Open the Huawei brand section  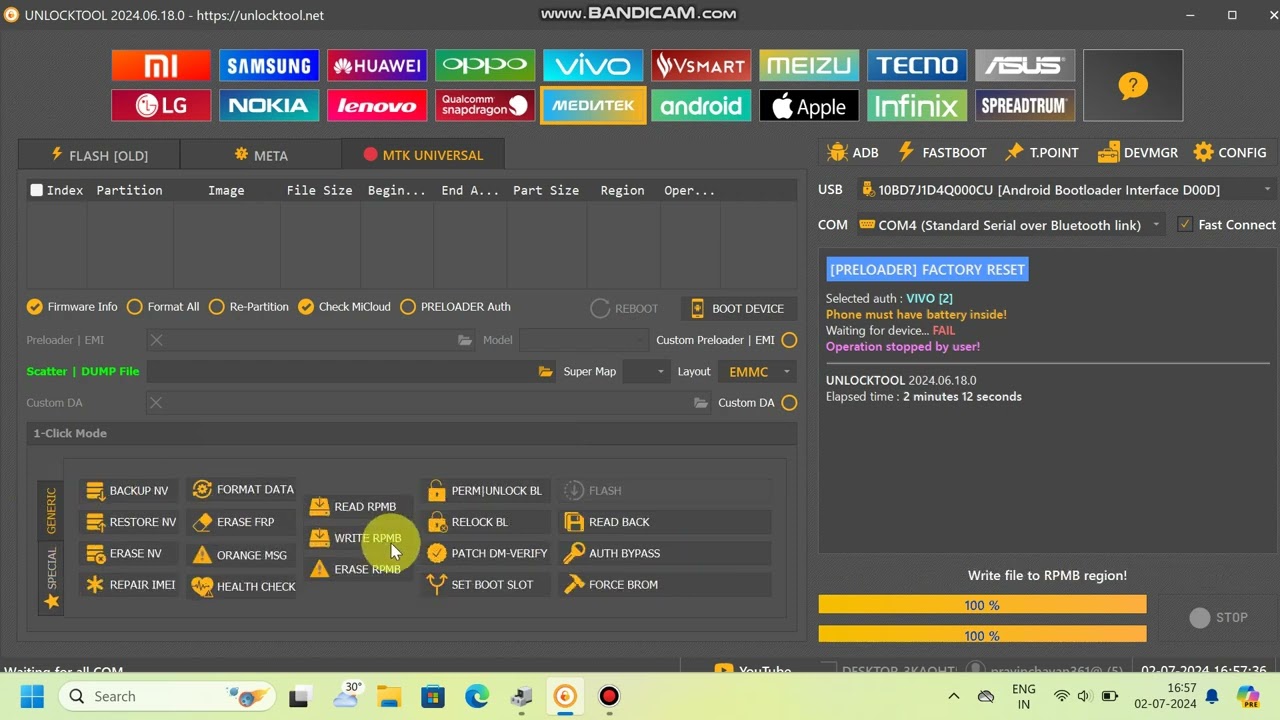point(377,66)
